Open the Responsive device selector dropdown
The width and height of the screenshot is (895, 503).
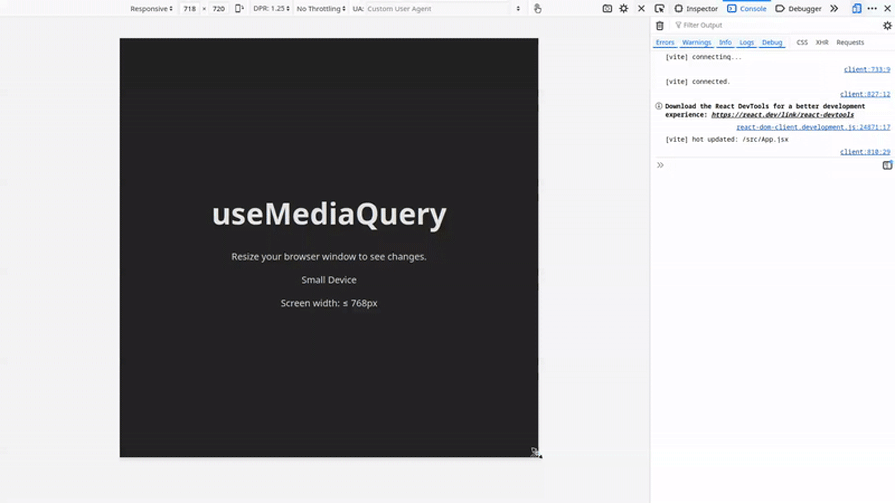coord(151,9)
